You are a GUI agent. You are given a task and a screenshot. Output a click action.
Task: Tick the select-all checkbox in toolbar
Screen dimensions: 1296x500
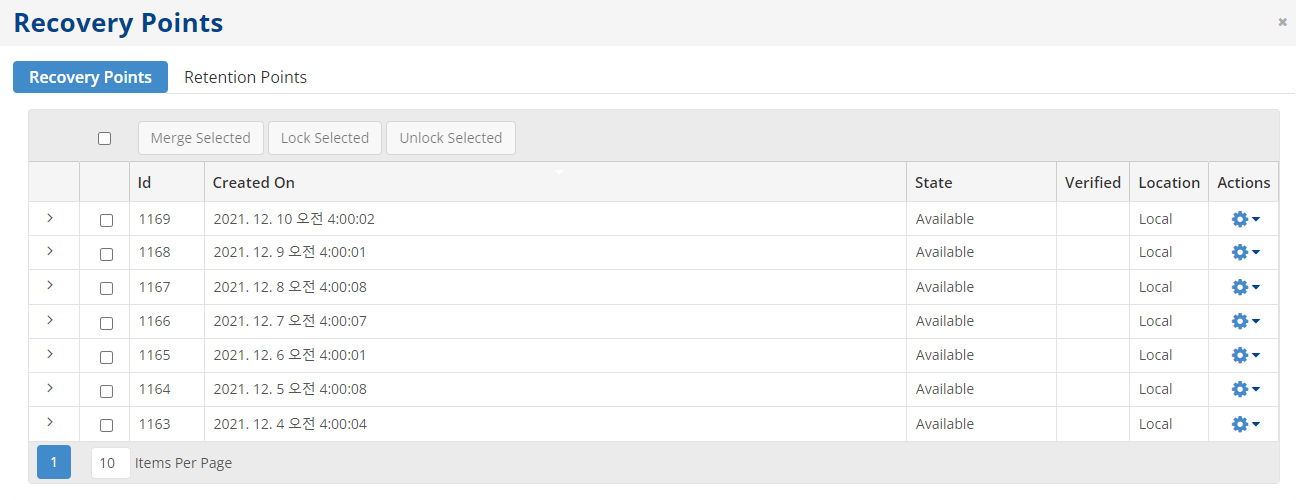(105, 139)
